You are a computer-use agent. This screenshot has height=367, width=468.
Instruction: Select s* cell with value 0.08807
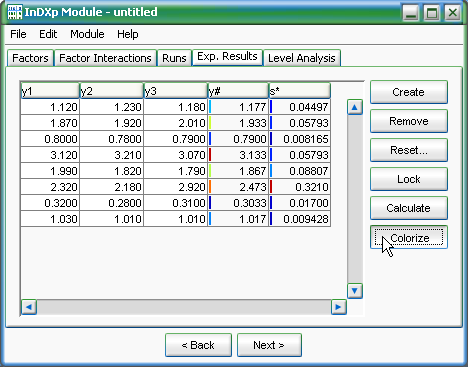(300, 171)
